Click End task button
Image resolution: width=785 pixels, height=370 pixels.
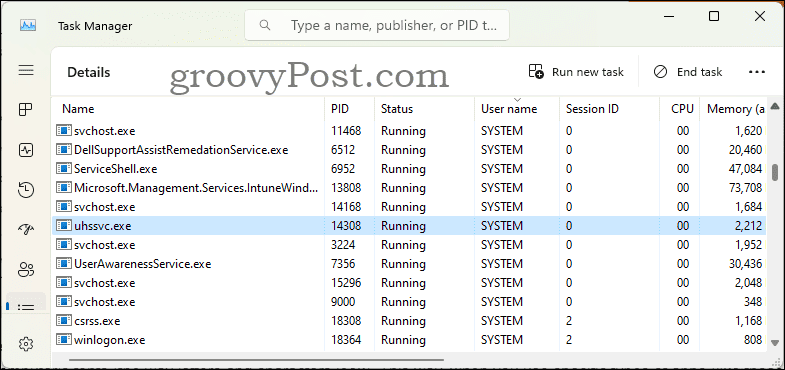(687, 72)
